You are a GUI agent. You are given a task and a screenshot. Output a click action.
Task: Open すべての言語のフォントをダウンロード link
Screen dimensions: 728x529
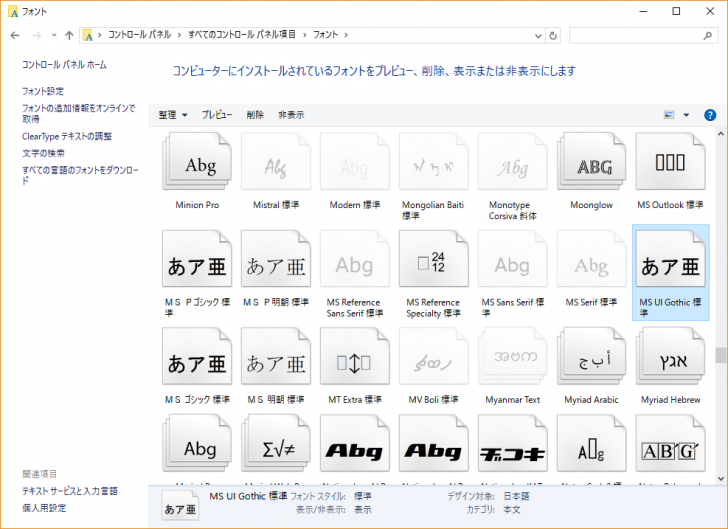[80, 175]
